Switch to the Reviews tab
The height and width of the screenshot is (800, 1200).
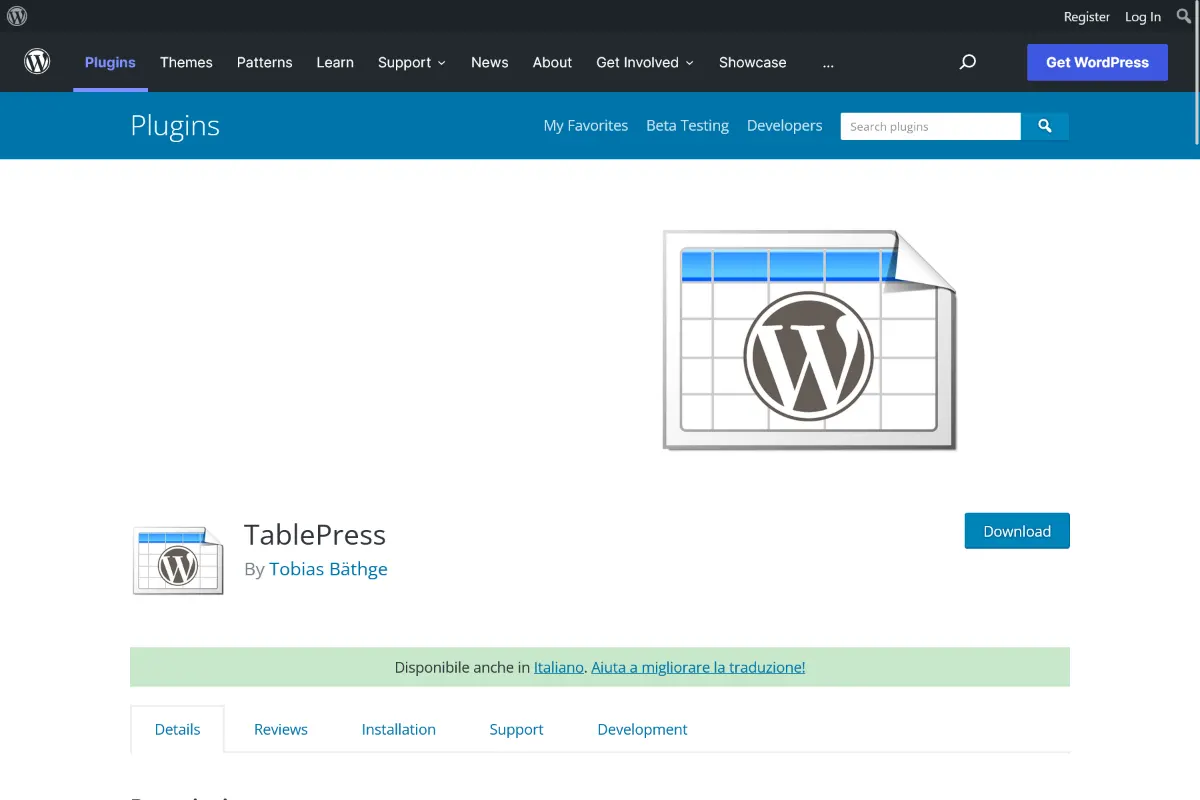281,729
